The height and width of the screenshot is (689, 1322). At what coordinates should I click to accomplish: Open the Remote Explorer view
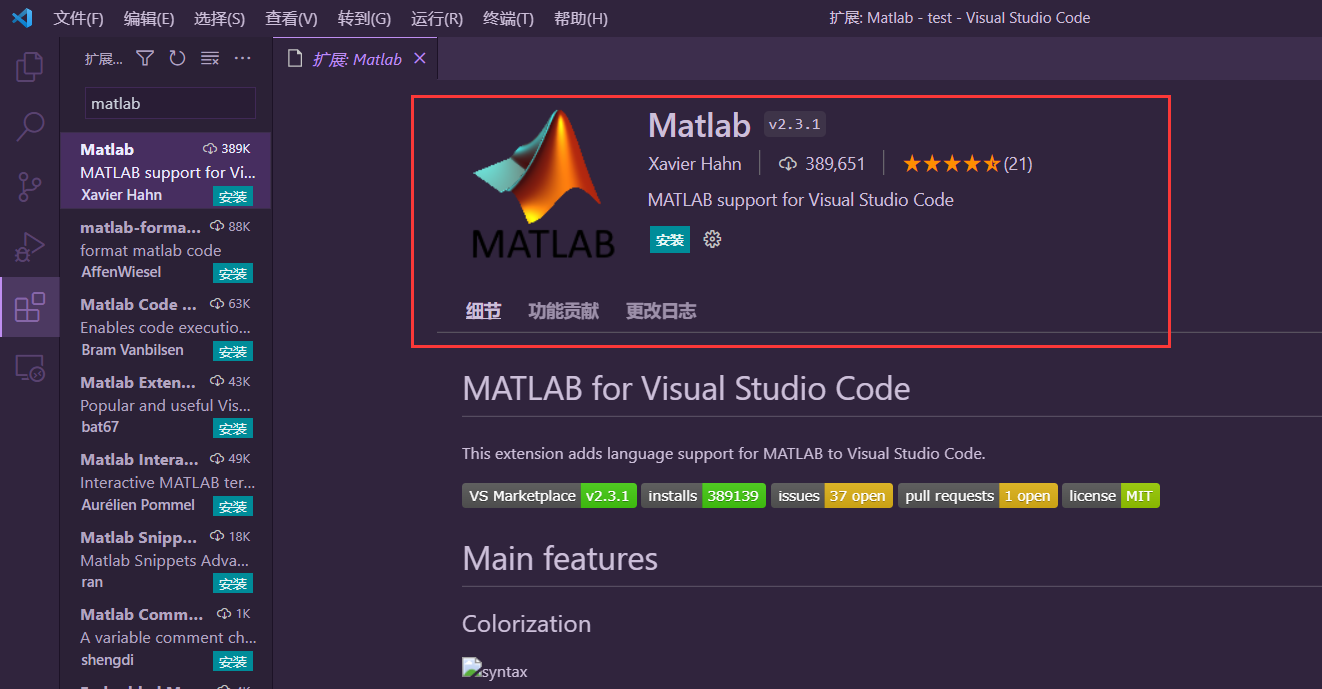tap(30, 368)
